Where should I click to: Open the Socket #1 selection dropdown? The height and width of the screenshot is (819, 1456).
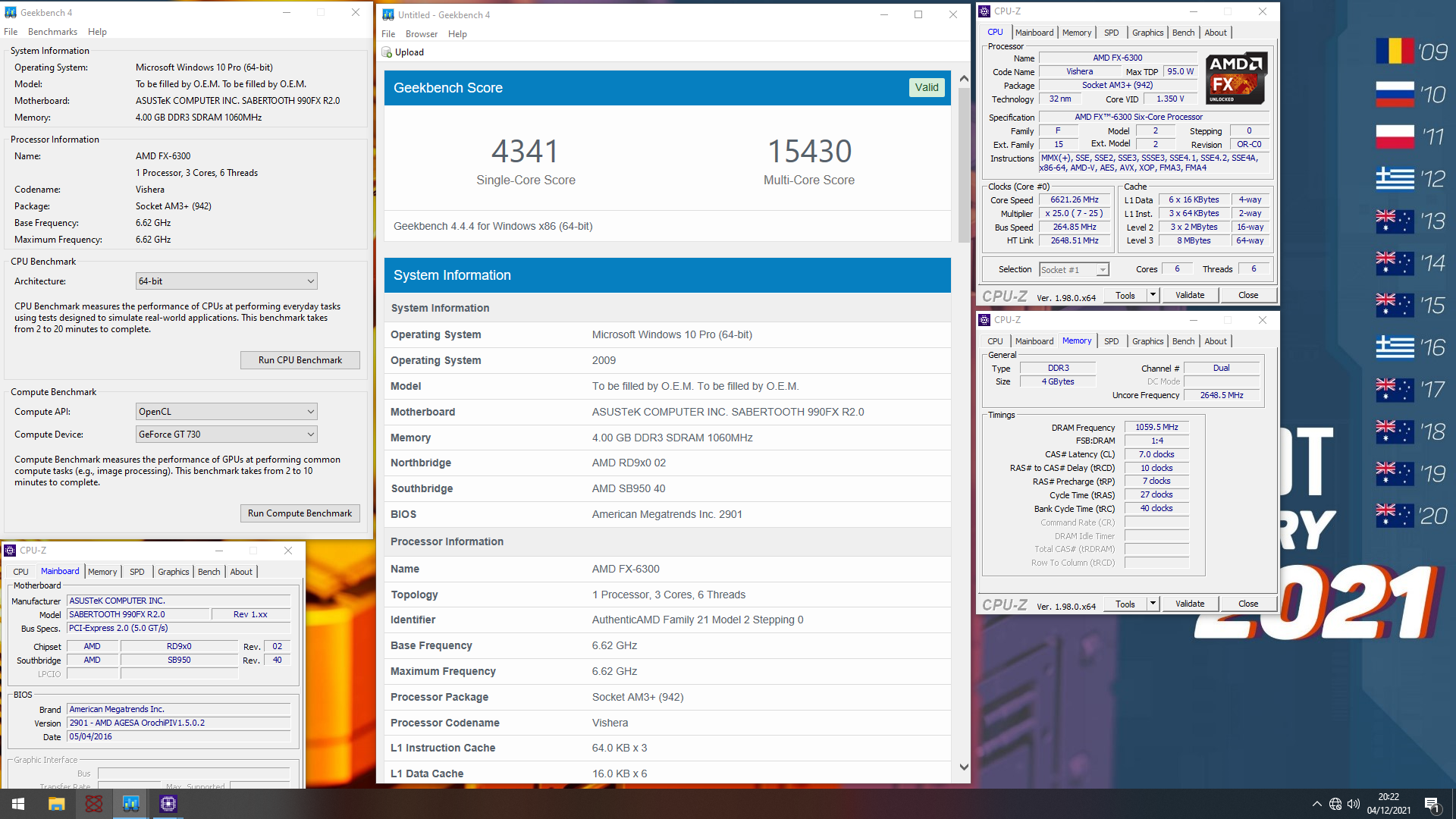point(1074,270)
